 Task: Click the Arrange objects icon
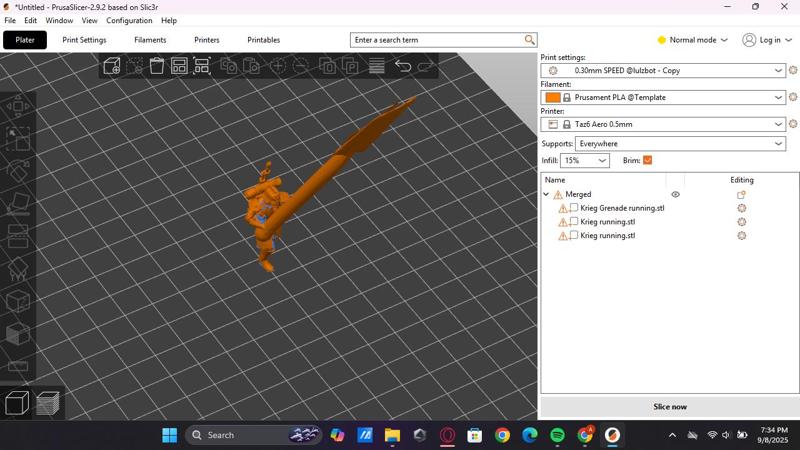[x=179, y=66]
